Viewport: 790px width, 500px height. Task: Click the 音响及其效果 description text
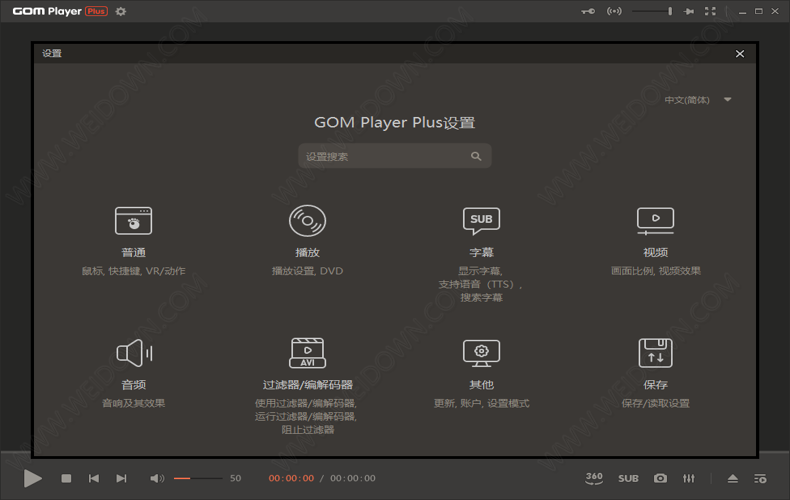(x=134, y=403)
